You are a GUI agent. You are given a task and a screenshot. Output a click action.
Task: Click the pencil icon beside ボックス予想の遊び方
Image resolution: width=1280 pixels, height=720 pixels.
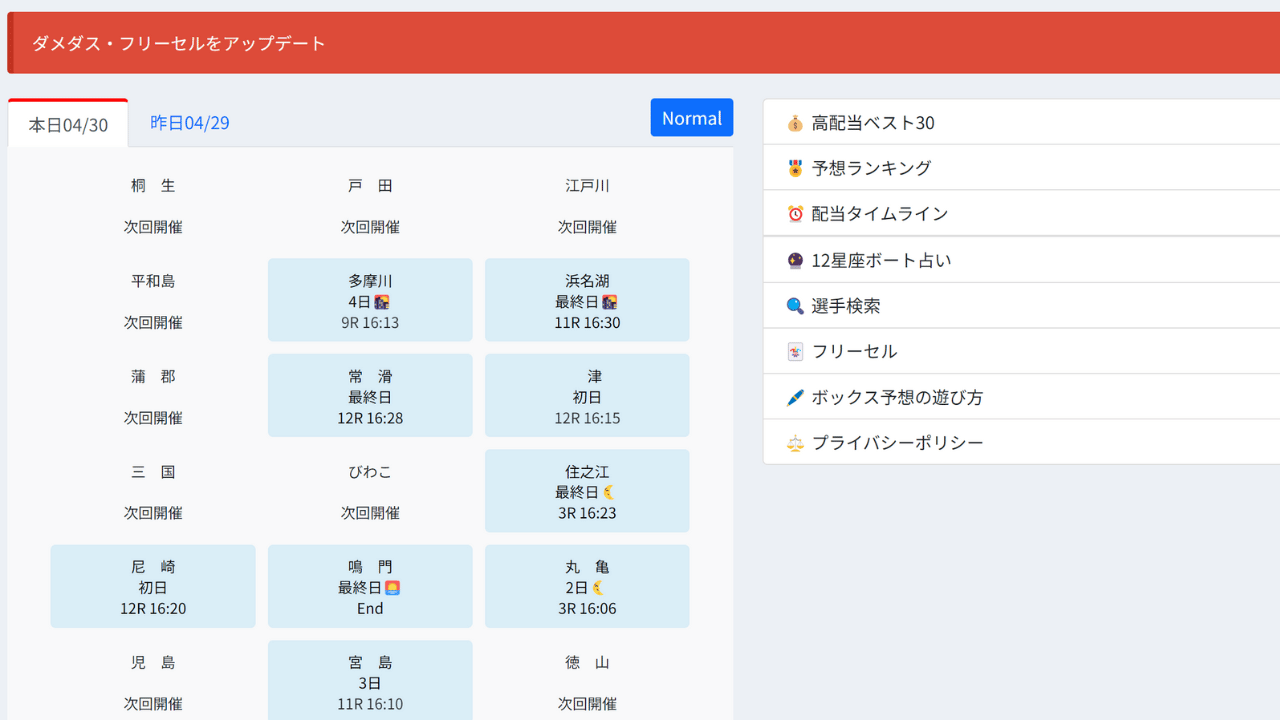coord(794,397)
